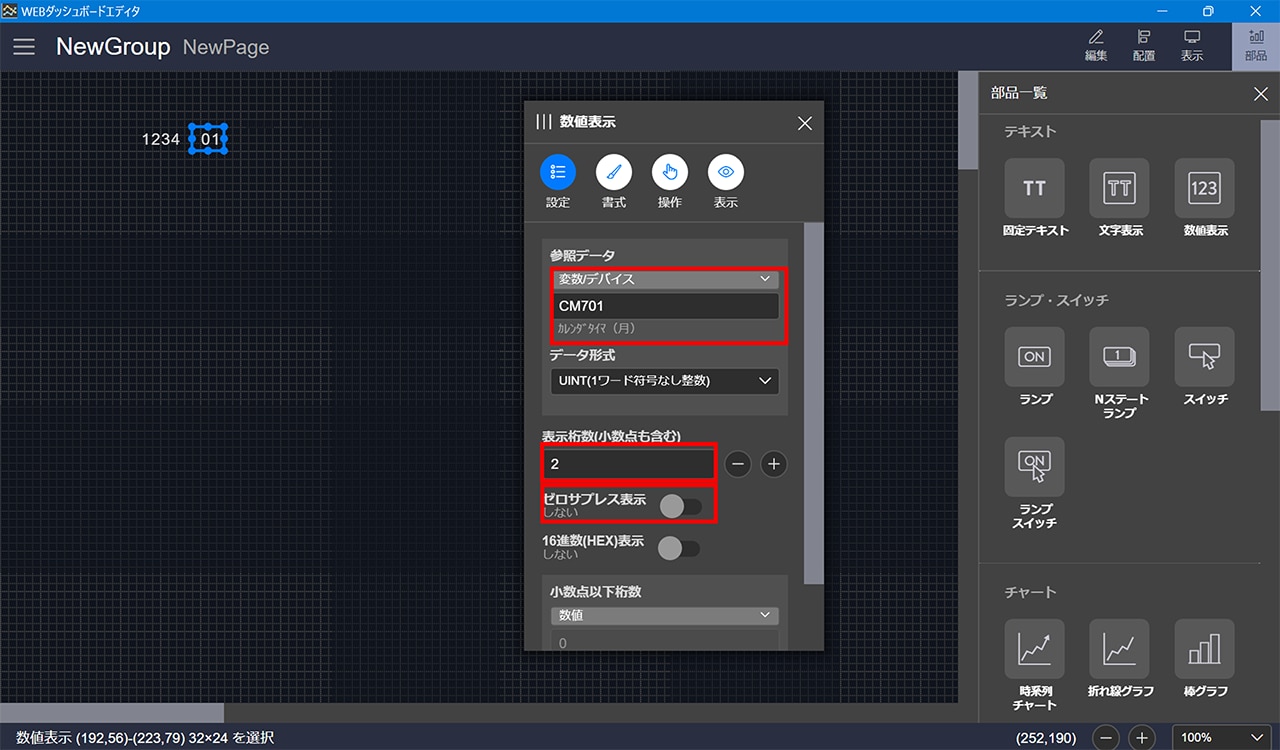Open the 100% zoom level dropdown

pyautogui.click(x=1220, y=737)
